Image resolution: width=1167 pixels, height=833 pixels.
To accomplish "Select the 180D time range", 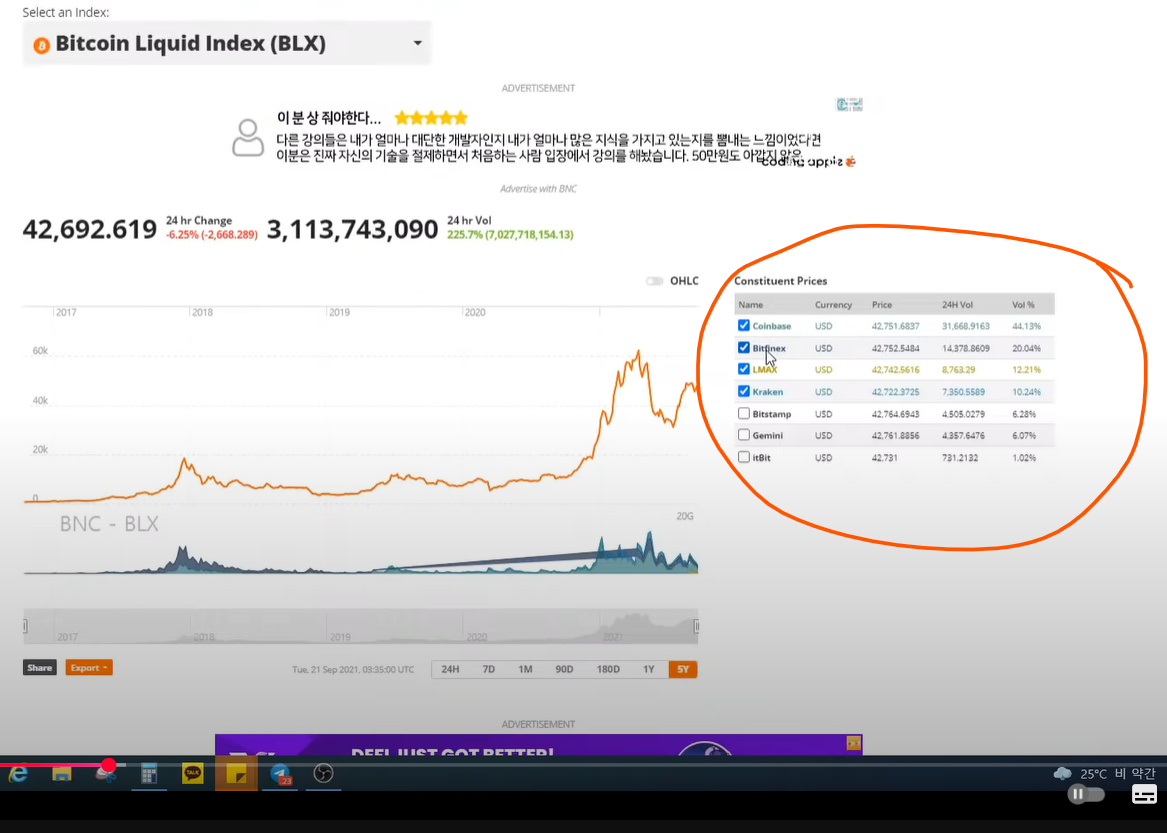I will click(x=608, y=669).
